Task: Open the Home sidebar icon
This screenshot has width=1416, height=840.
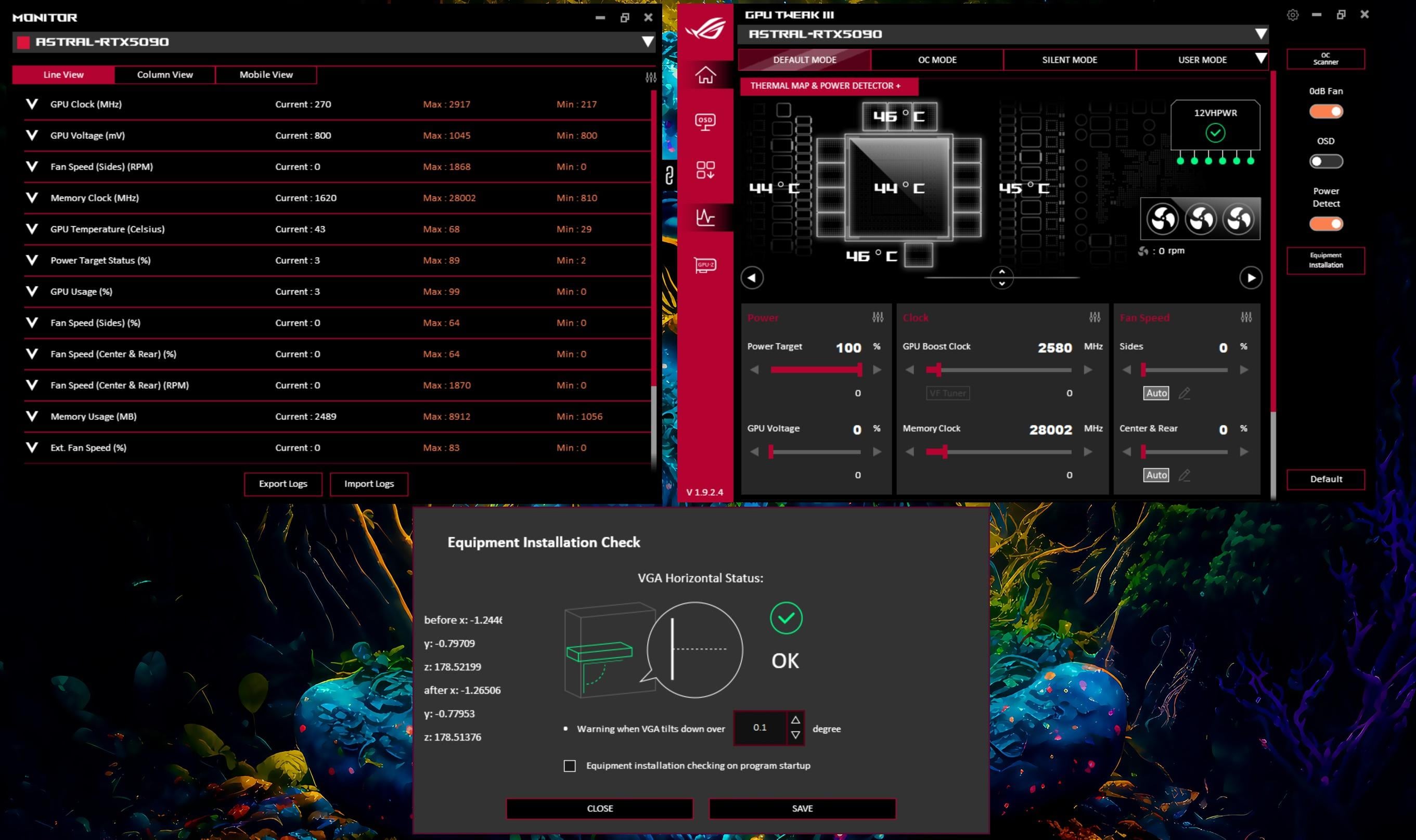Action: click(705, 74)
